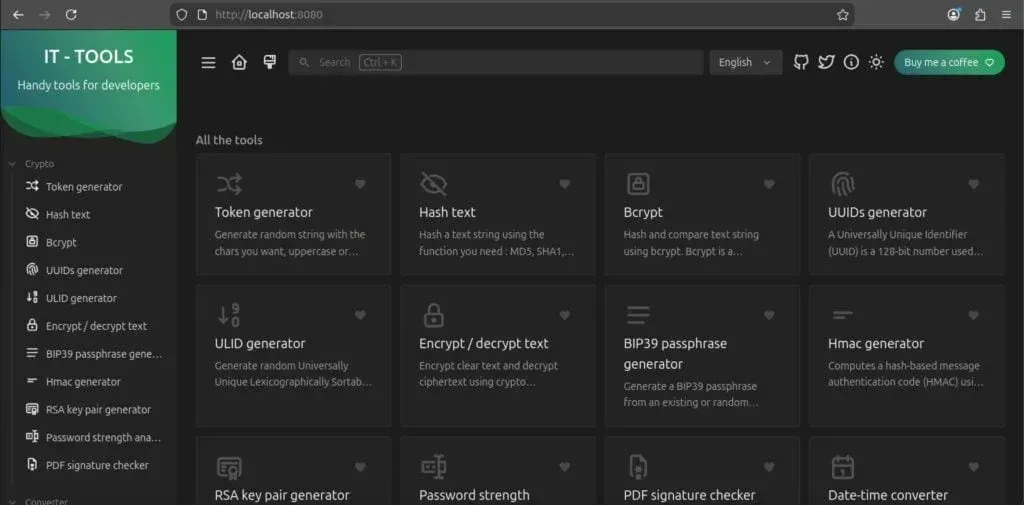Toggle the sidebar hamburger menu icon
The image size is (1024, 505).
tap(208, 63)
